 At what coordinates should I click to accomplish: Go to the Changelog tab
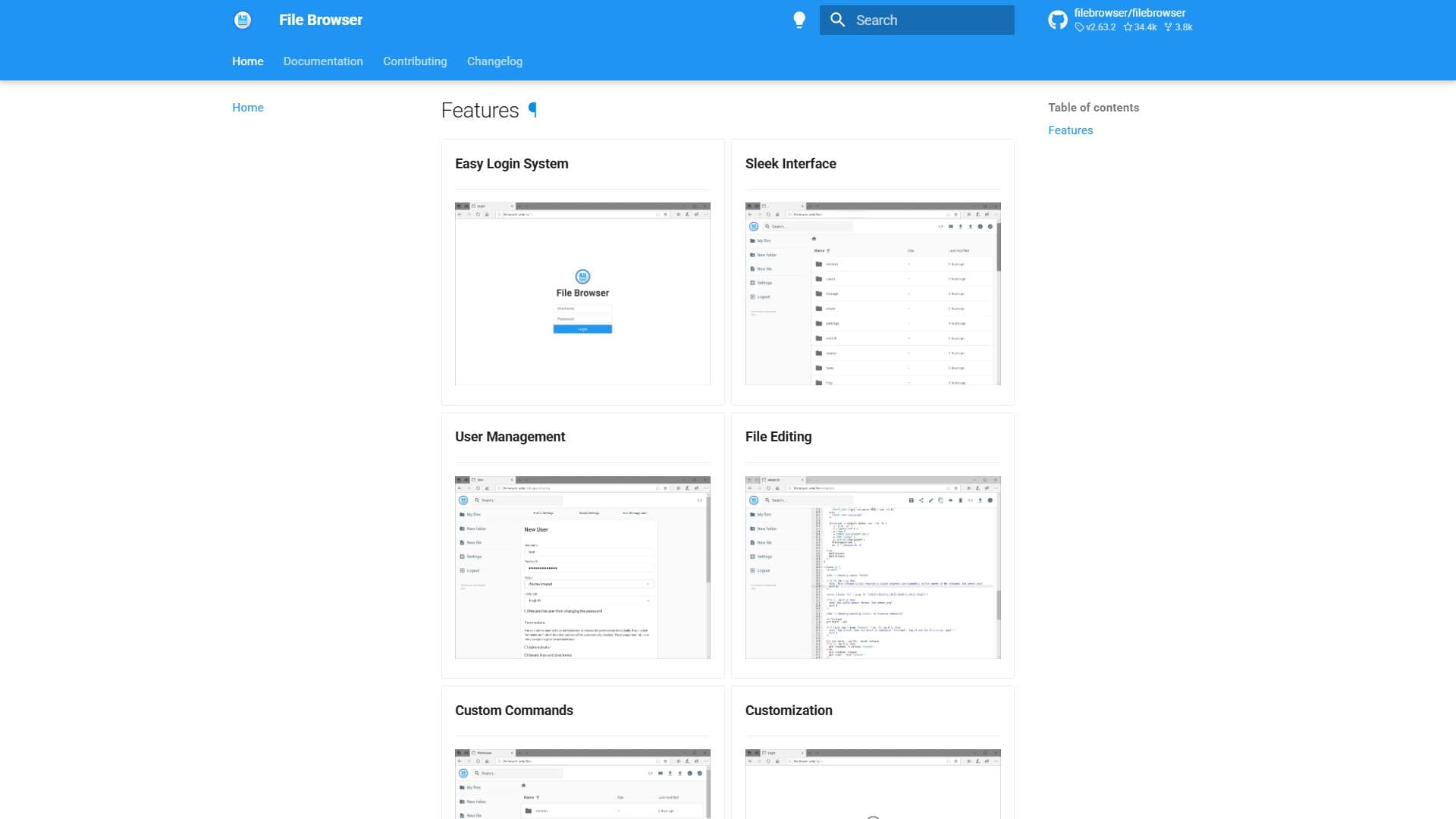tap(494, 61)
